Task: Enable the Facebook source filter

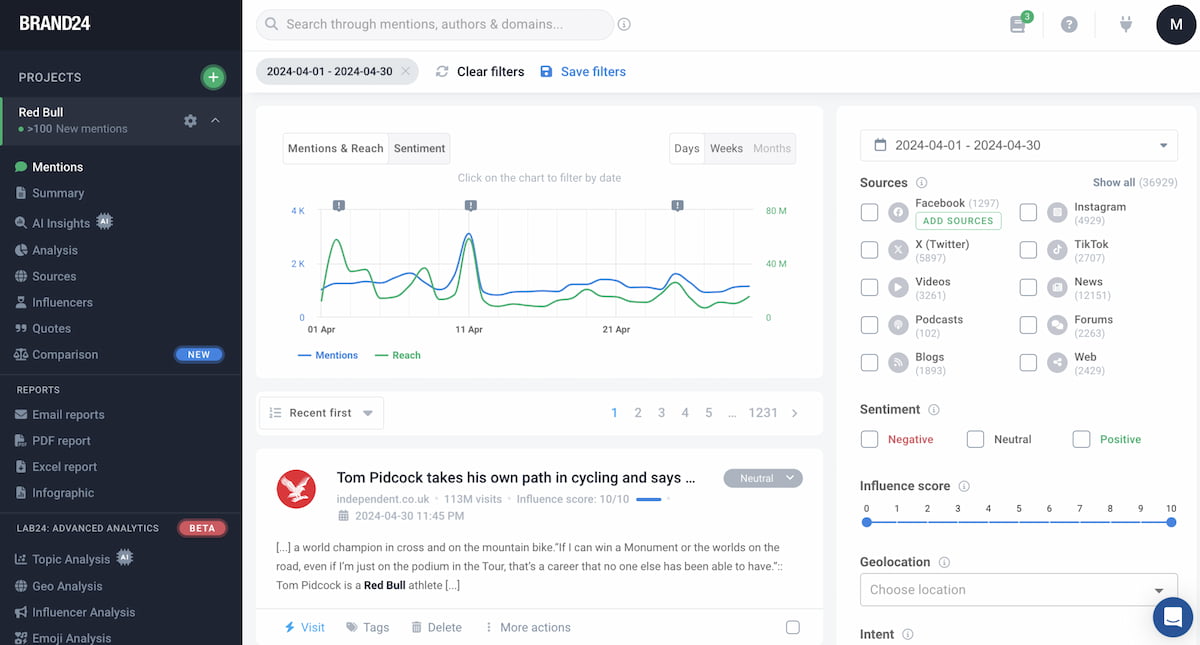Action: [x=869, y=211]
